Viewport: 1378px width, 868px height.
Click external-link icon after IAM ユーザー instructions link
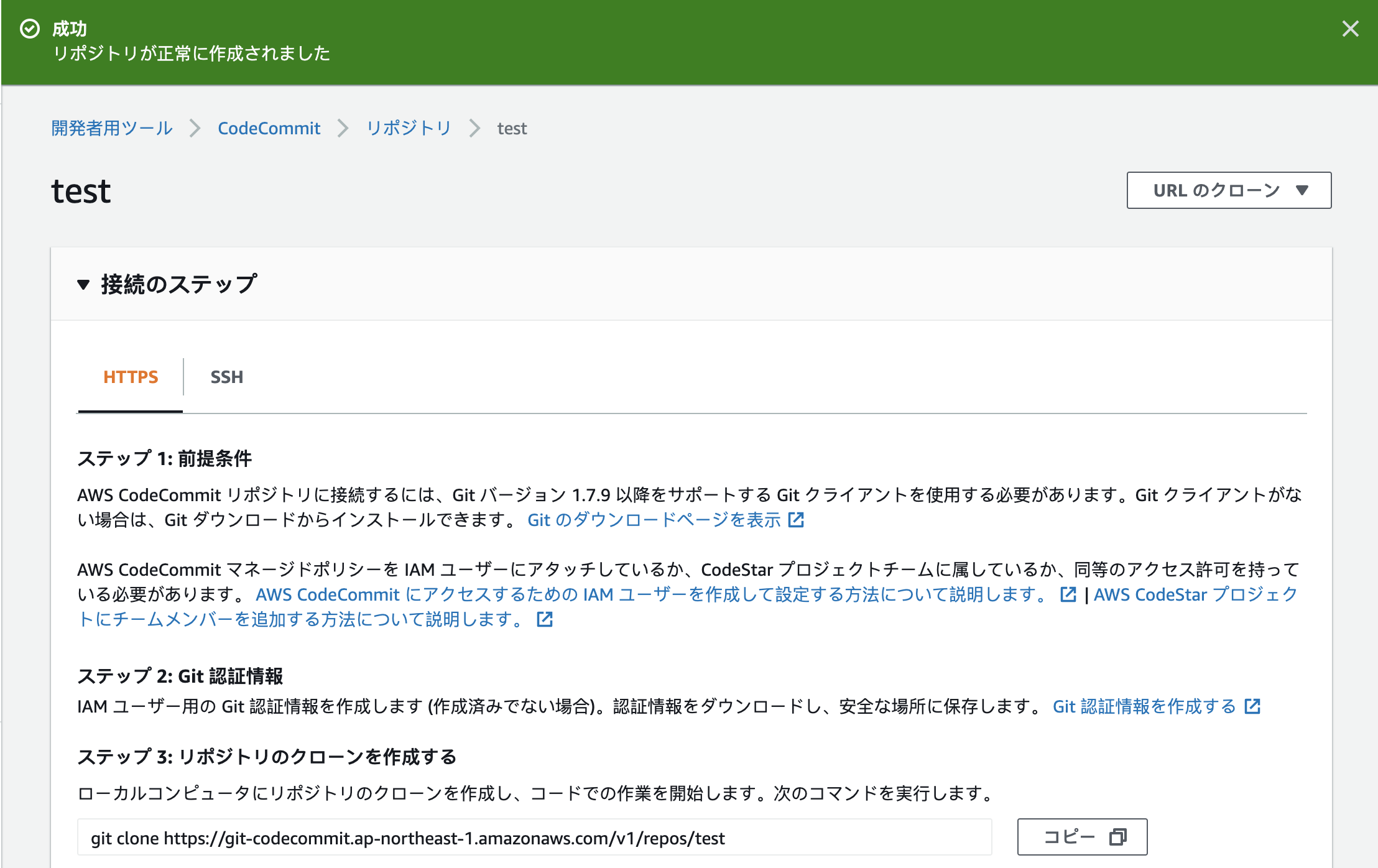[1068, 594]
